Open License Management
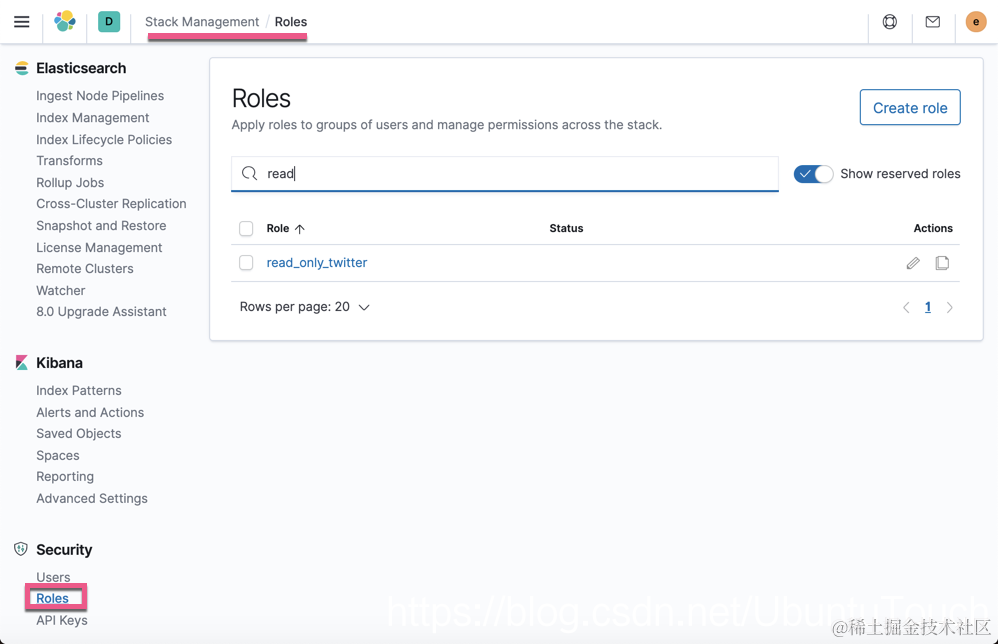This screenshot has height=644, width=998. pyautogui.click(x=99, y=248)
